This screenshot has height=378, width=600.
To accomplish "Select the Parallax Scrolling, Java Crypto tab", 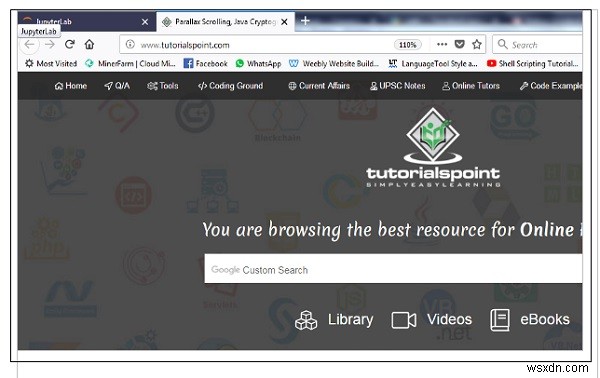I will click(x=225, y=21).
